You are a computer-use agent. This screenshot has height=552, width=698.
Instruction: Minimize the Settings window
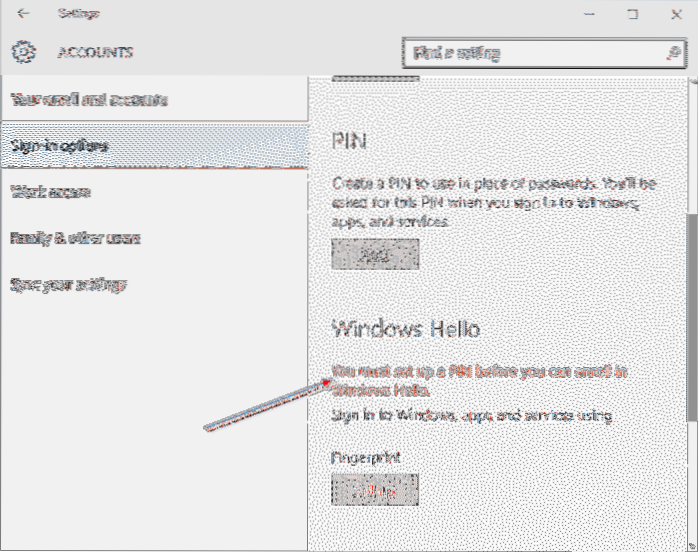click(x=589, y=14)
